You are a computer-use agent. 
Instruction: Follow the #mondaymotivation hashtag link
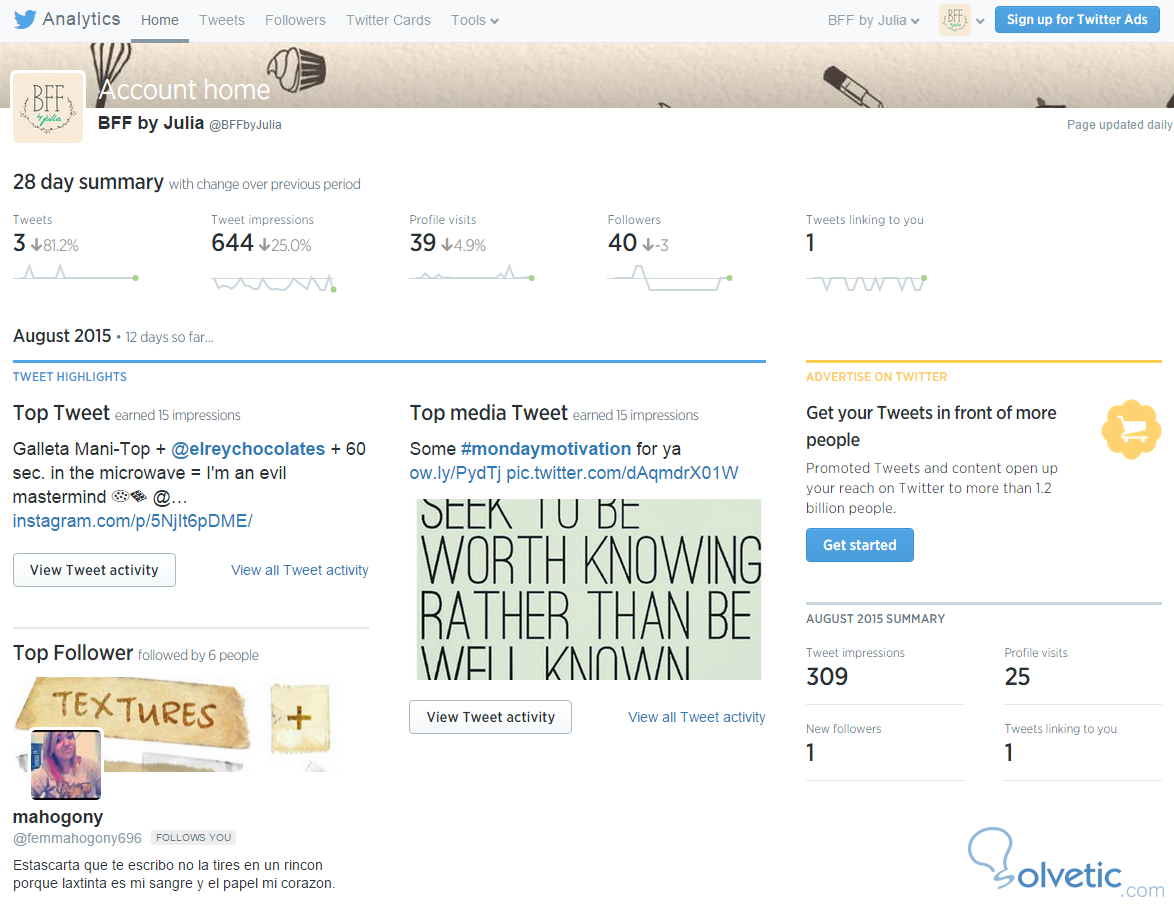(546, 449)
